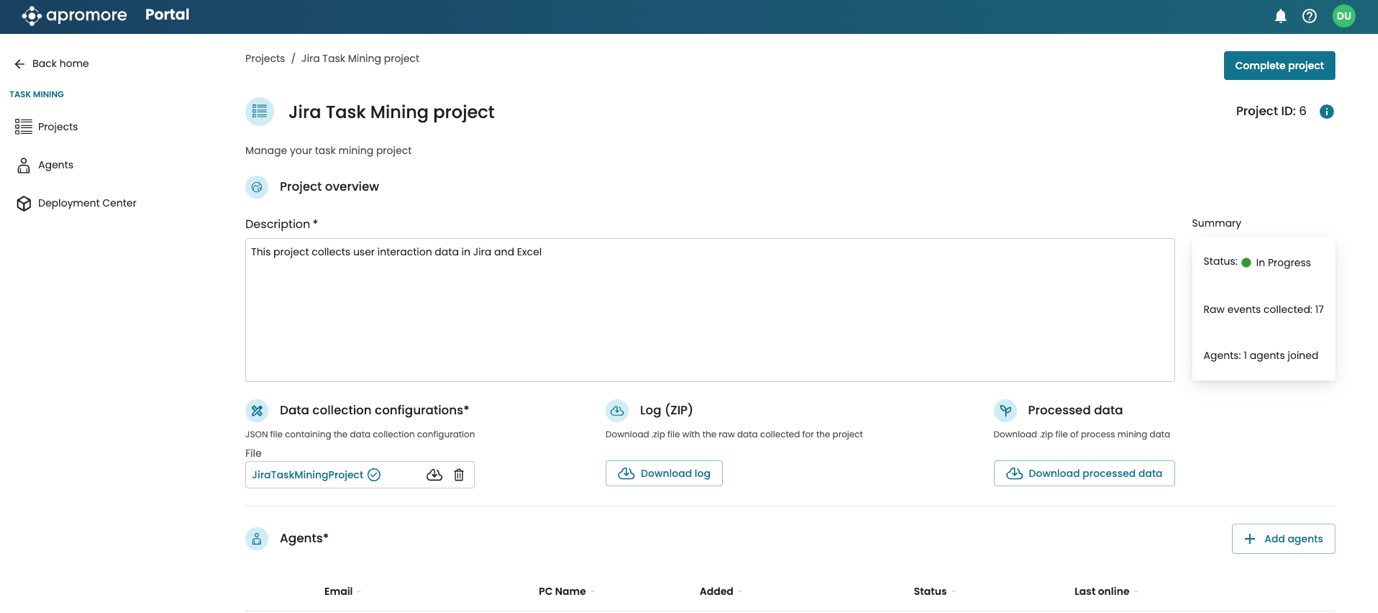Click the verified checkmark beside JiraTaskMiningProject
The width and height of the screenshot is (1378, 613).
[374, 475]
